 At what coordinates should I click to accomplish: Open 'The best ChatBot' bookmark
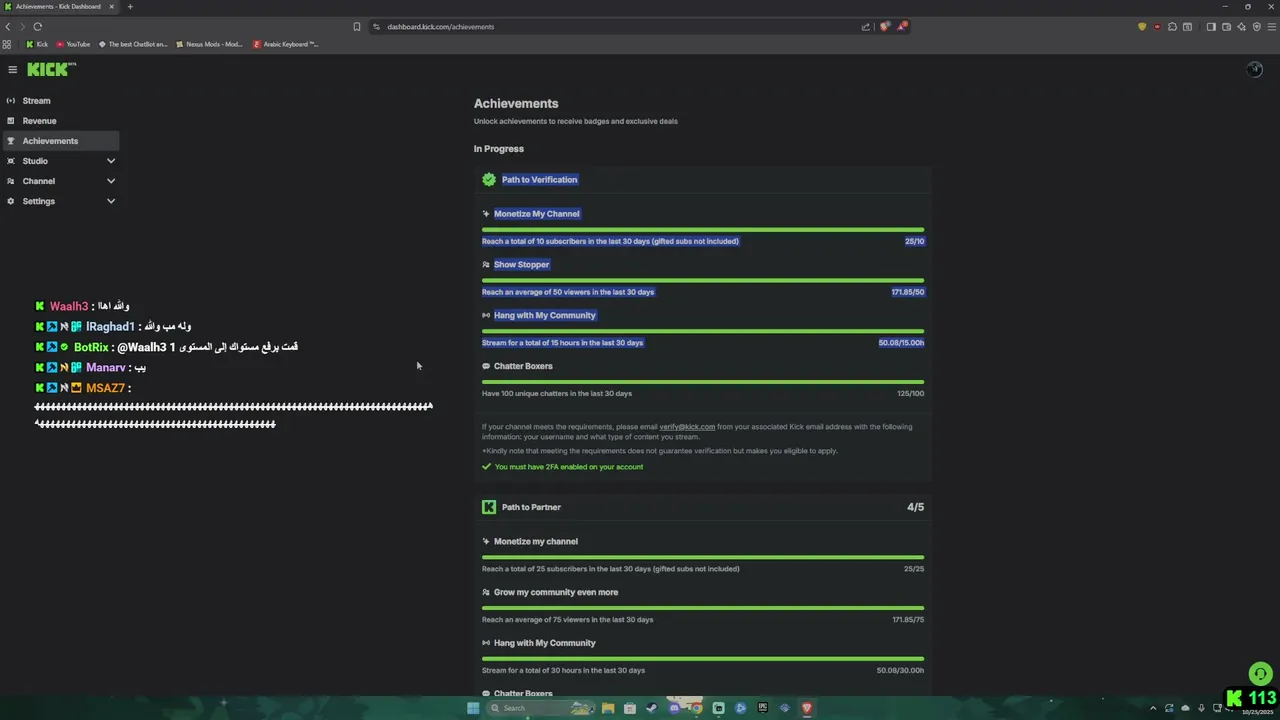pyautogui.click(x=133, y=44)
